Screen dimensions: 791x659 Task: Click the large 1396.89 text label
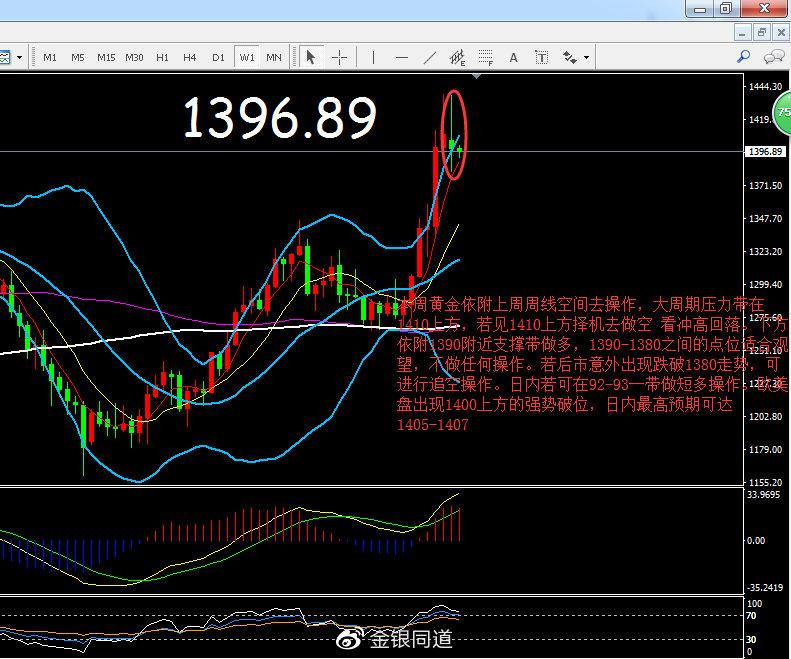click(x=280, y=118)
